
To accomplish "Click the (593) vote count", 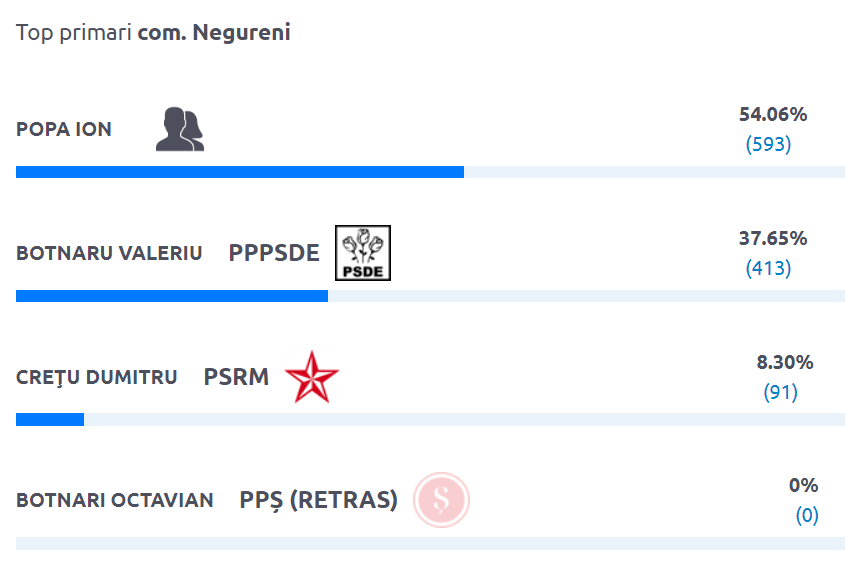I will coord(769,144).
